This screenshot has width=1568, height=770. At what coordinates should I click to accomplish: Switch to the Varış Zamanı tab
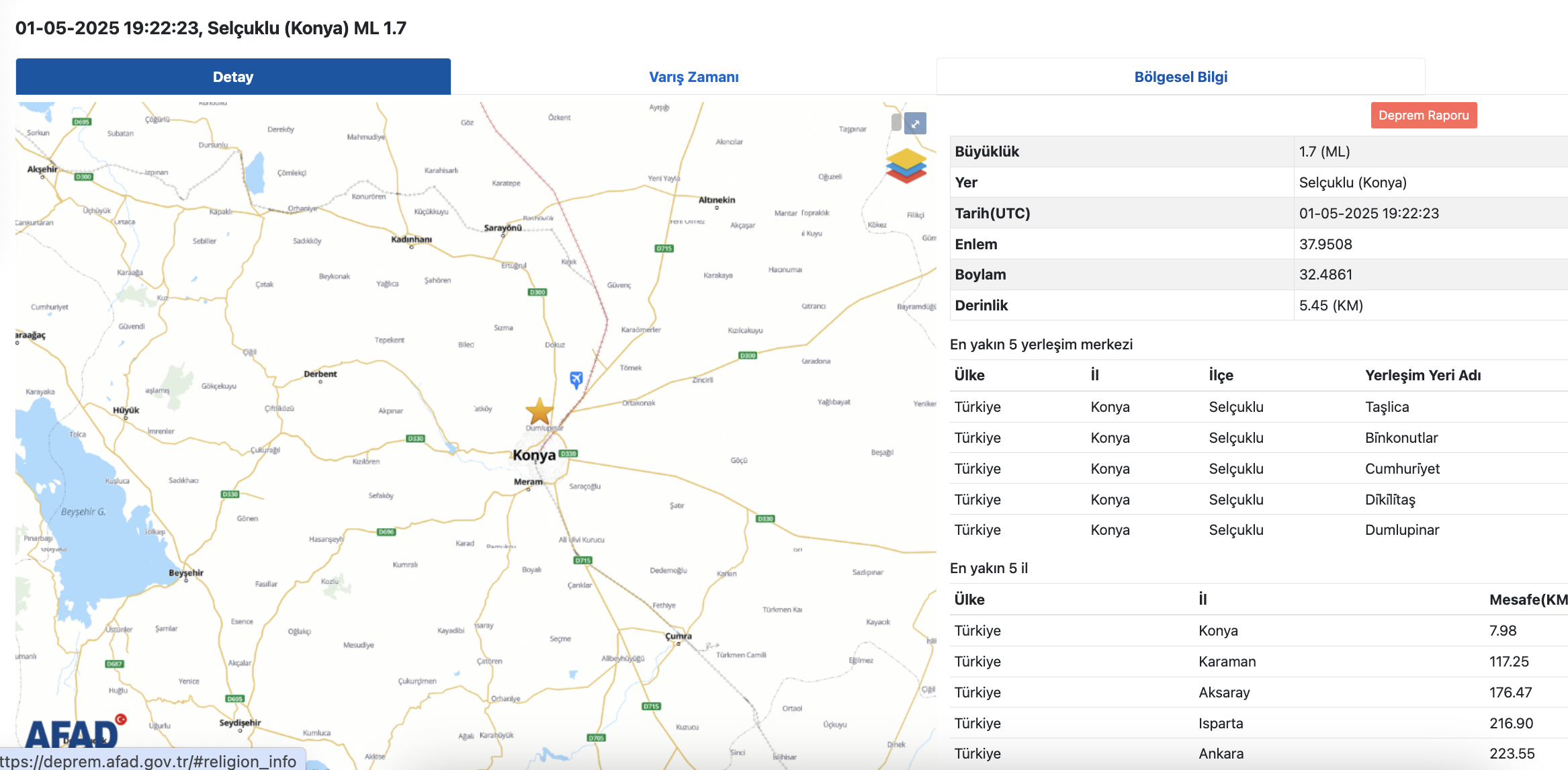pyautogui.click(x=693, y=77)
